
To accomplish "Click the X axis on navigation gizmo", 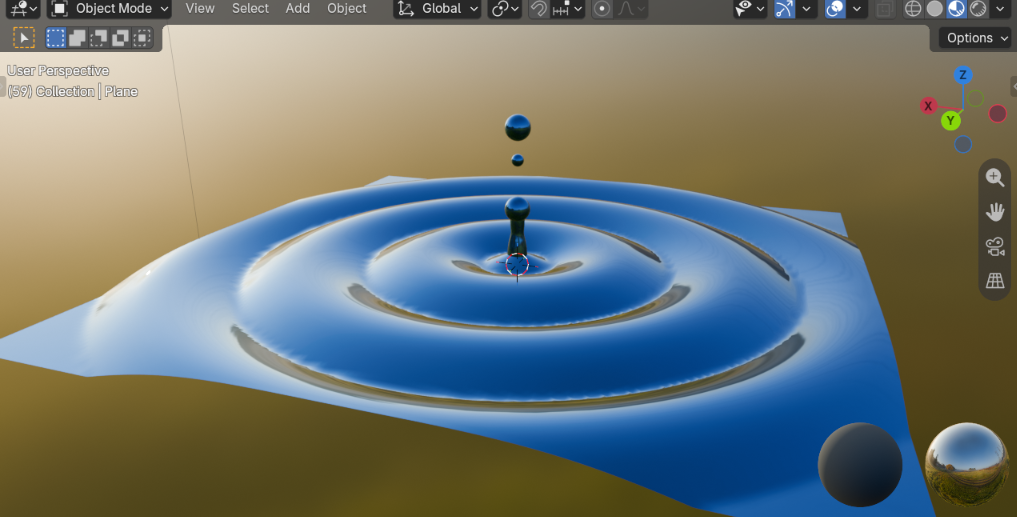I will (x=928, y=106).
